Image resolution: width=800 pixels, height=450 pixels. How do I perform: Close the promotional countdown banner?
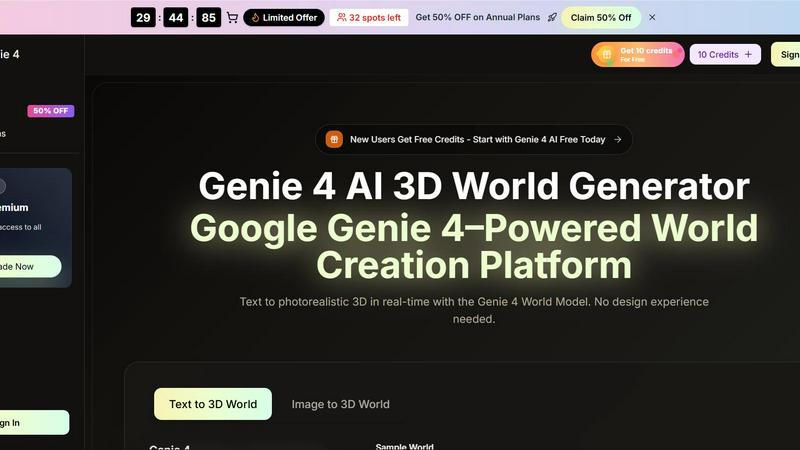pos(652,17)
